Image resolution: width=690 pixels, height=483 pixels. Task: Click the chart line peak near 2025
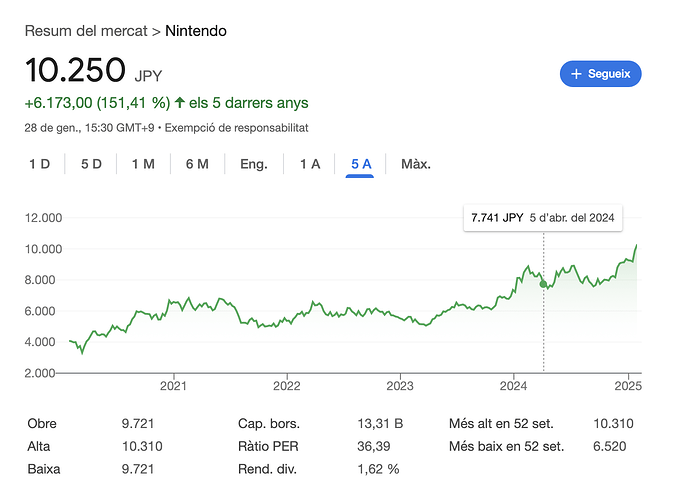[x=636, y=246]
